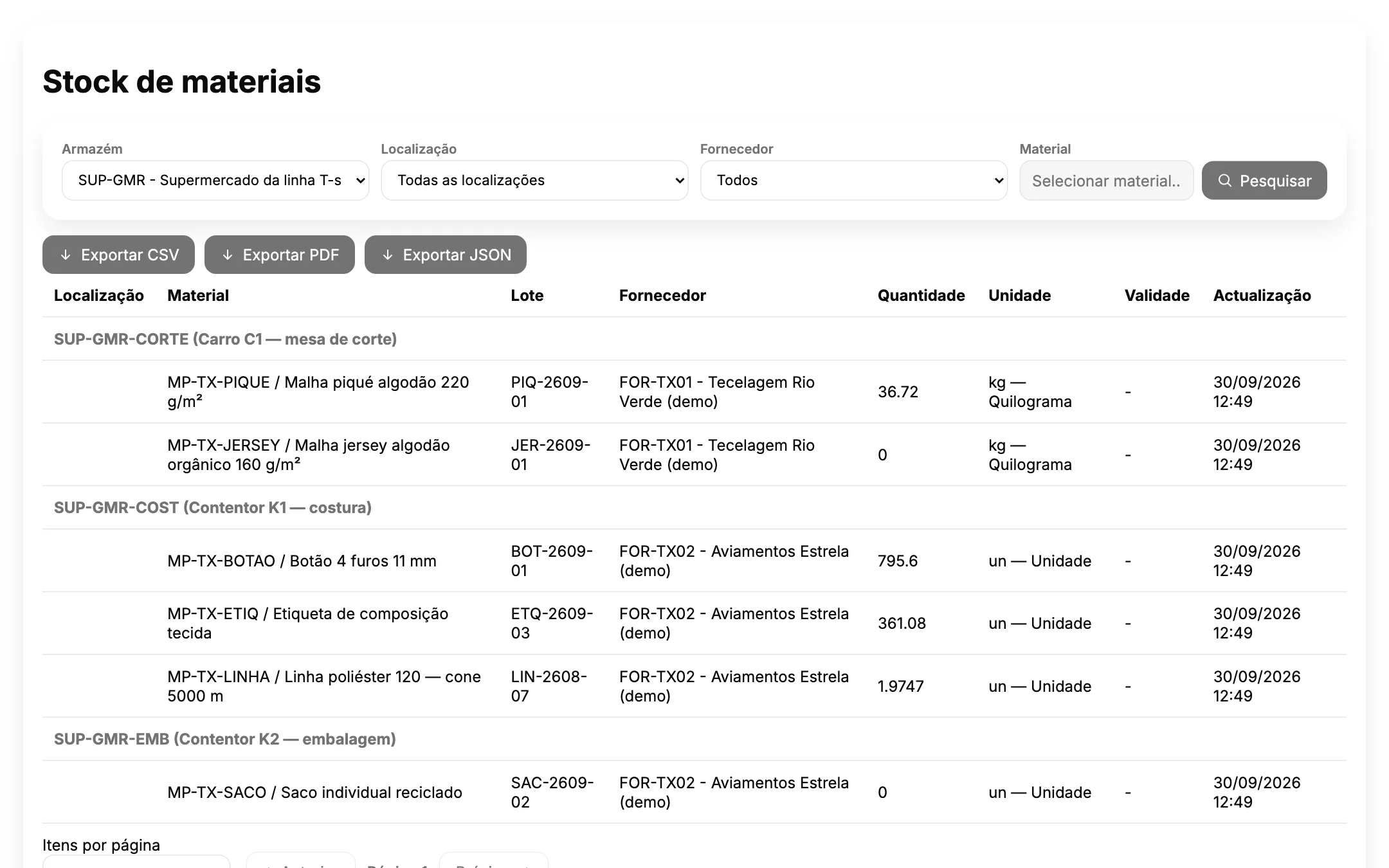The width and height of the screenshot is (1389, 868).
Task: Export the stock as PDF
Action: (280, 255)
